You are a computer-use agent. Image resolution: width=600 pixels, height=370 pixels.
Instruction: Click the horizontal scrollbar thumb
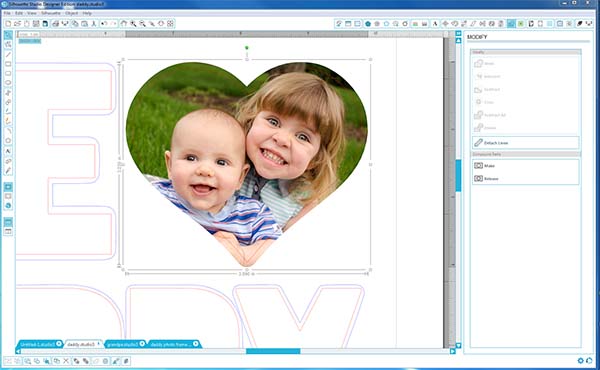[273, 351]
